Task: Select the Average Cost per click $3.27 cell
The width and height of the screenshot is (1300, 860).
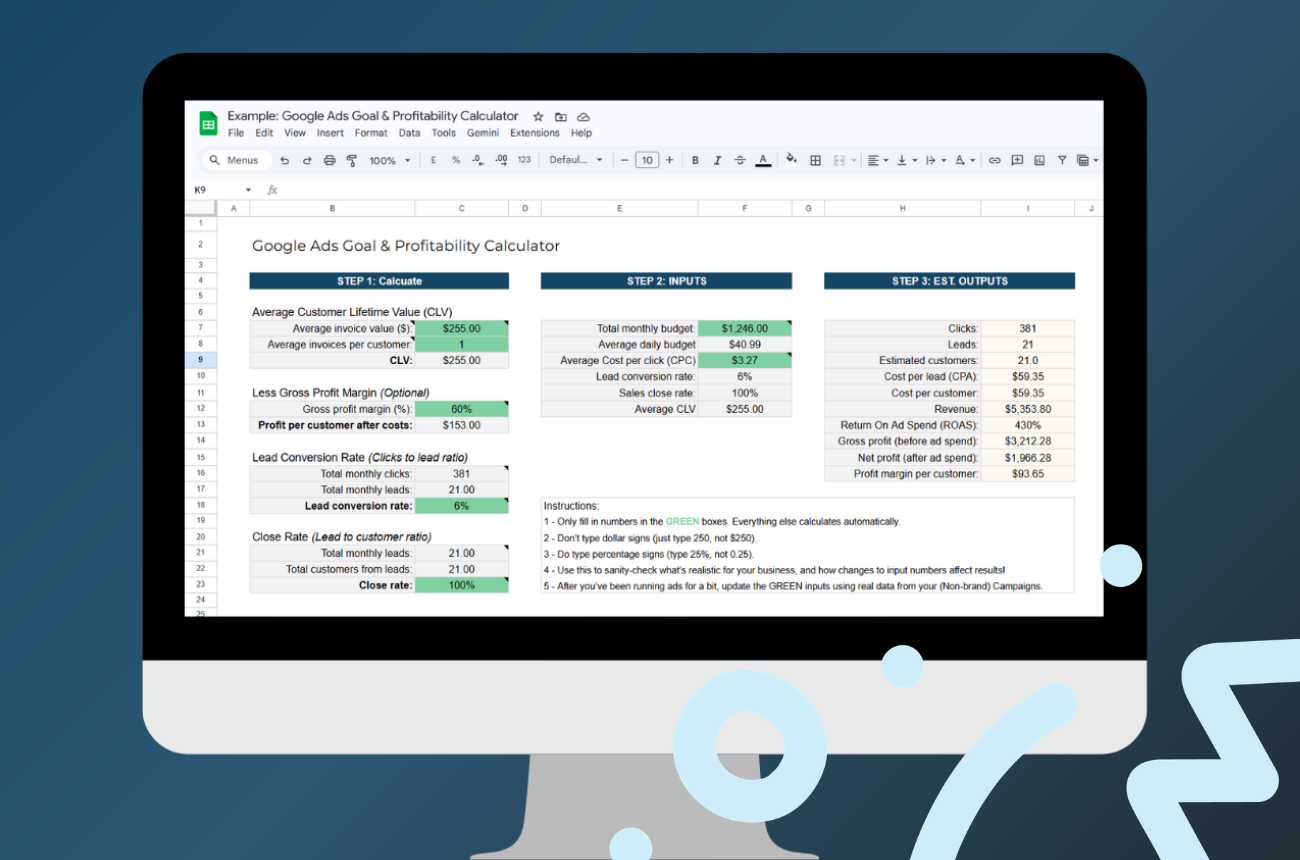Action: click(744, 360)
